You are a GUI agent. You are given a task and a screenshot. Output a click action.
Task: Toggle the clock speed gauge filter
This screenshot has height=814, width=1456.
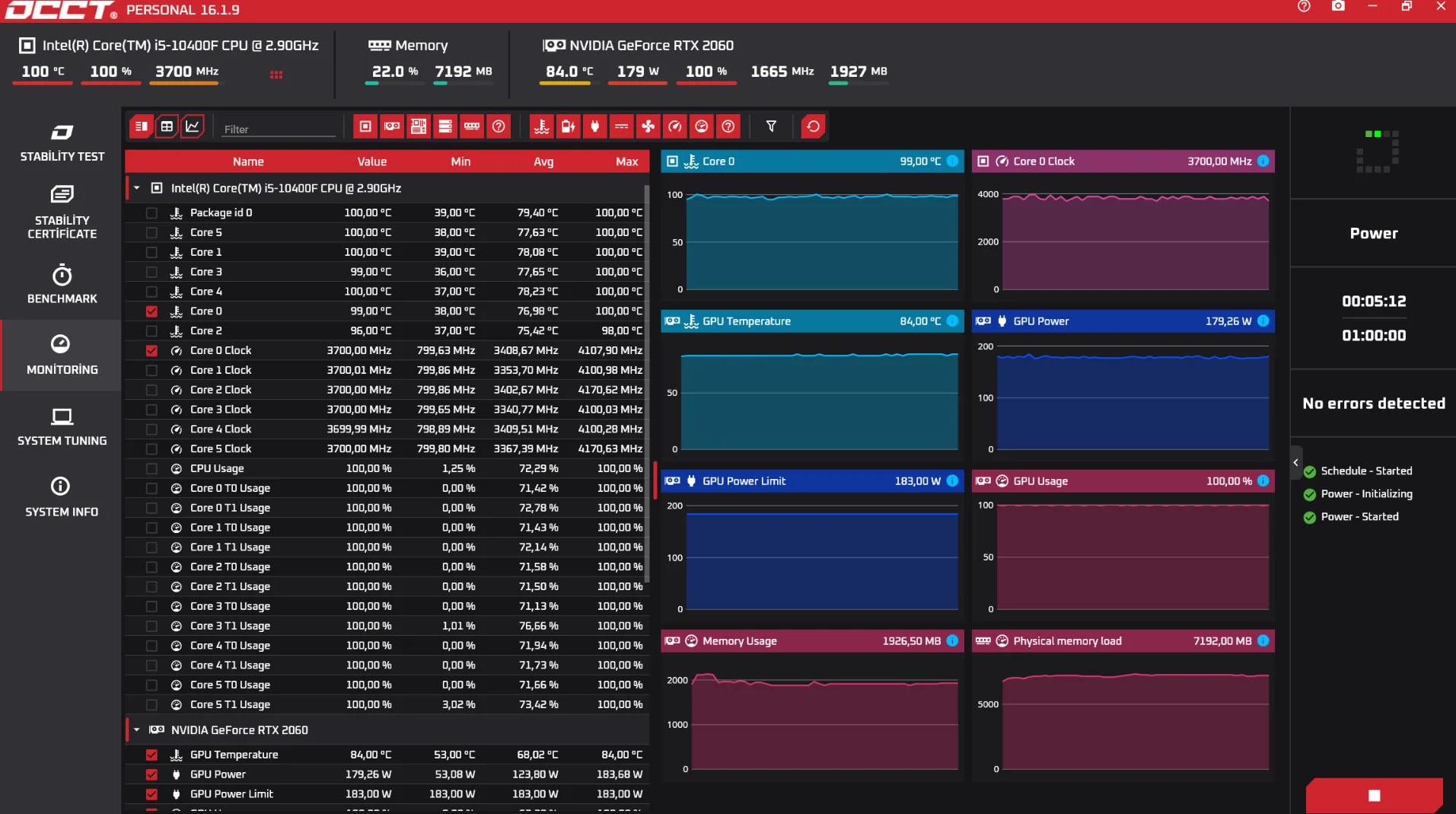pyautogui.click(x=675, y=126)
